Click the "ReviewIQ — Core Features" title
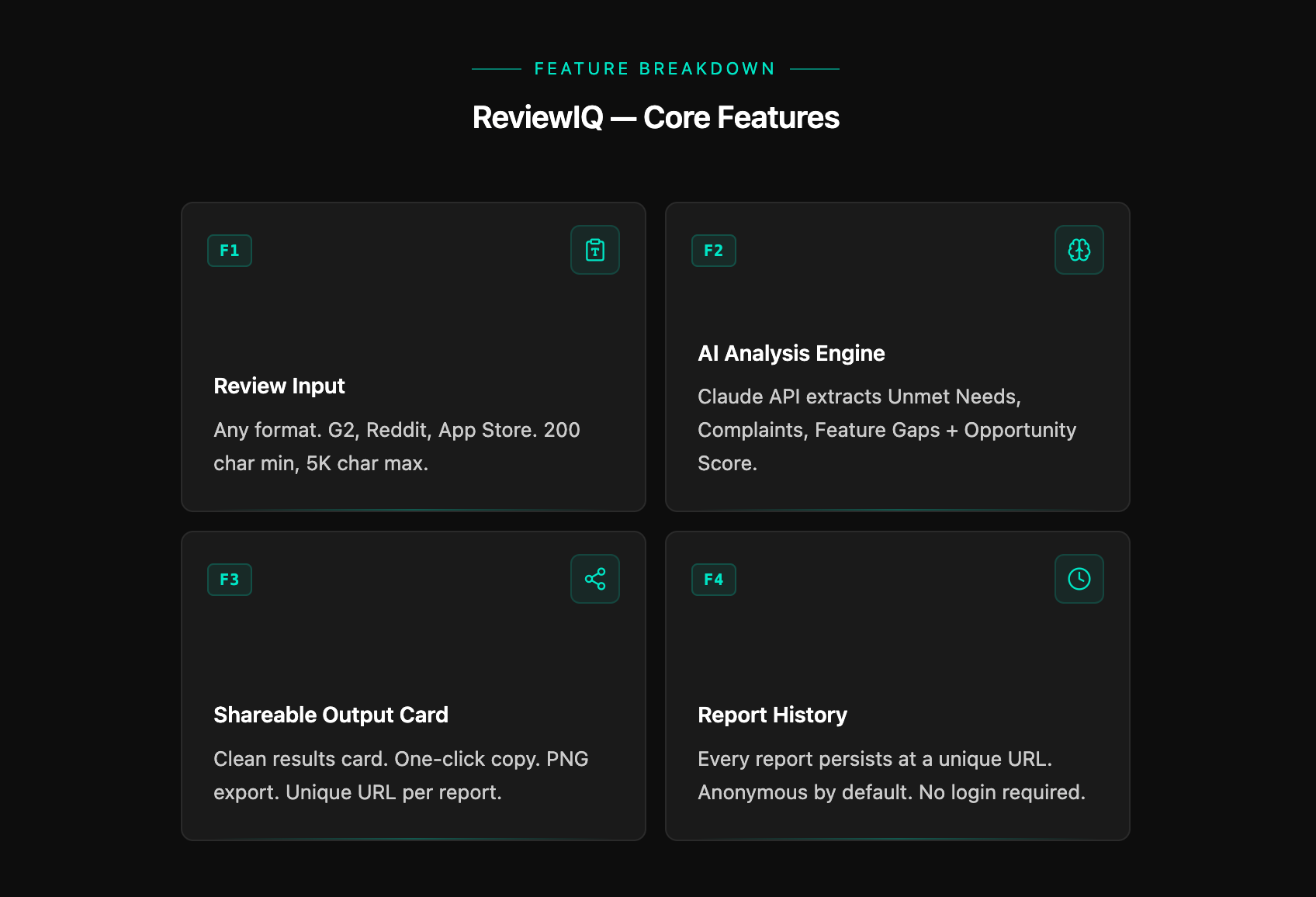This screenshot has height=897, width=1316. point(656,118)
